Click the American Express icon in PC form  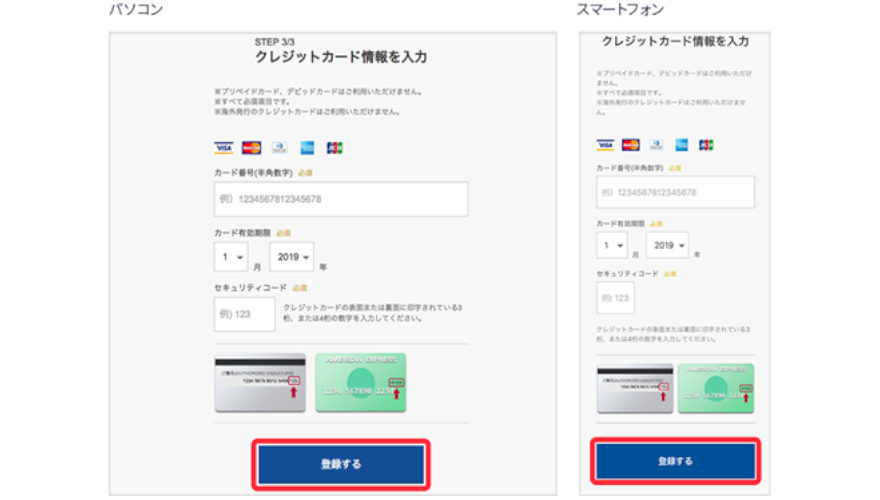click(x=307, y=148)
